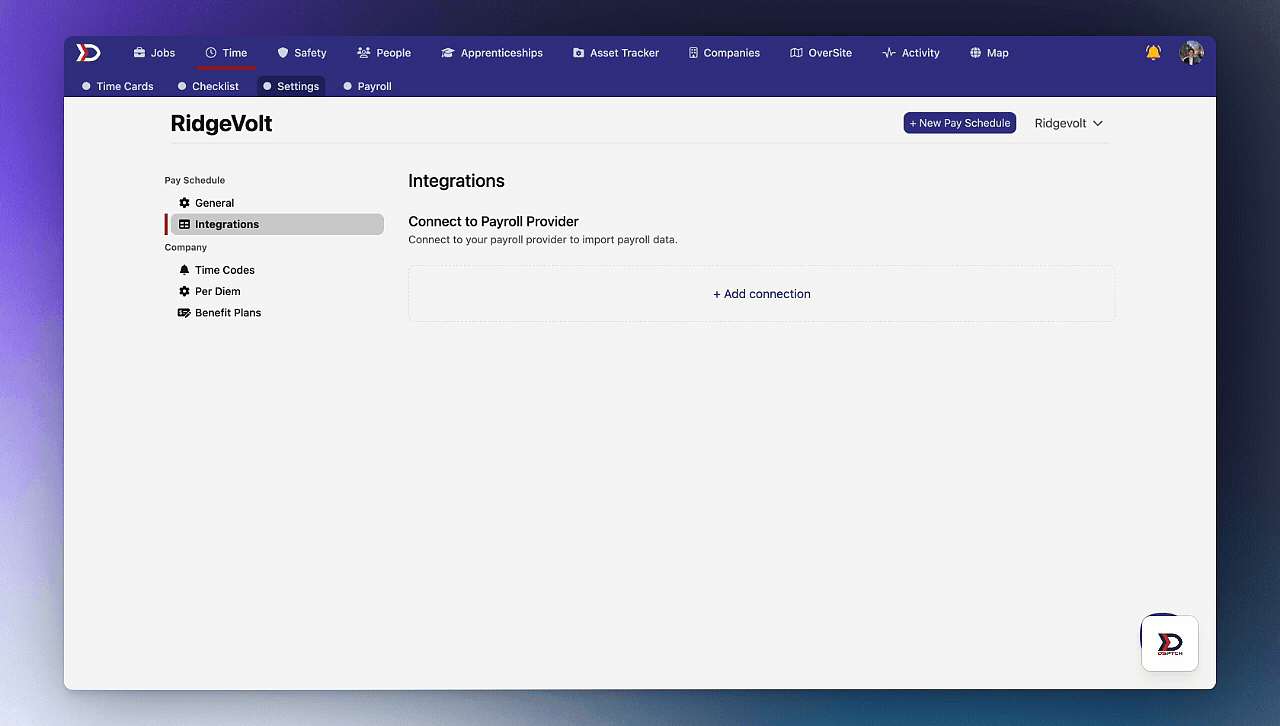Navigate to Asset Tracker

pyautogui.click(x=616, y=53)
